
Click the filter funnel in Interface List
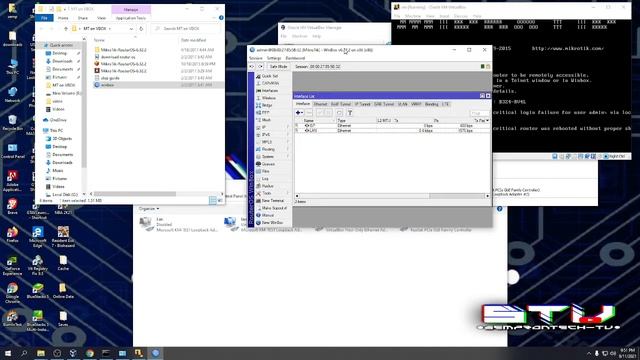point(350,113)
